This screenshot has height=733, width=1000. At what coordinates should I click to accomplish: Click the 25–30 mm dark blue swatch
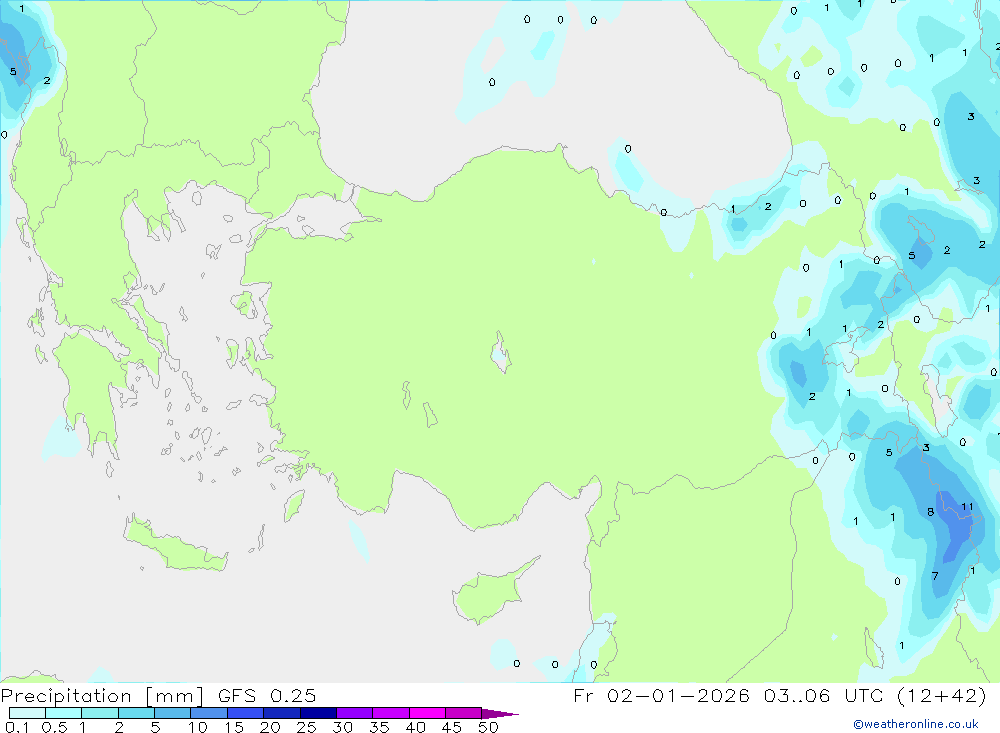[318, 713]
